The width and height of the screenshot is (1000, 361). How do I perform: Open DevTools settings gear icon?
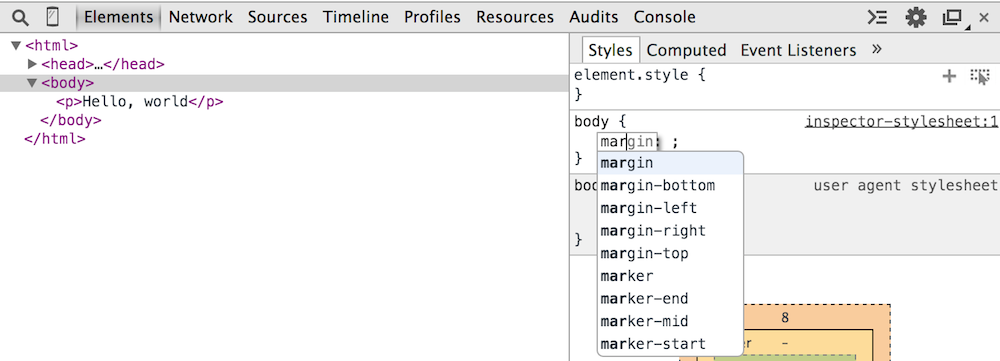[x=916, y=17]
